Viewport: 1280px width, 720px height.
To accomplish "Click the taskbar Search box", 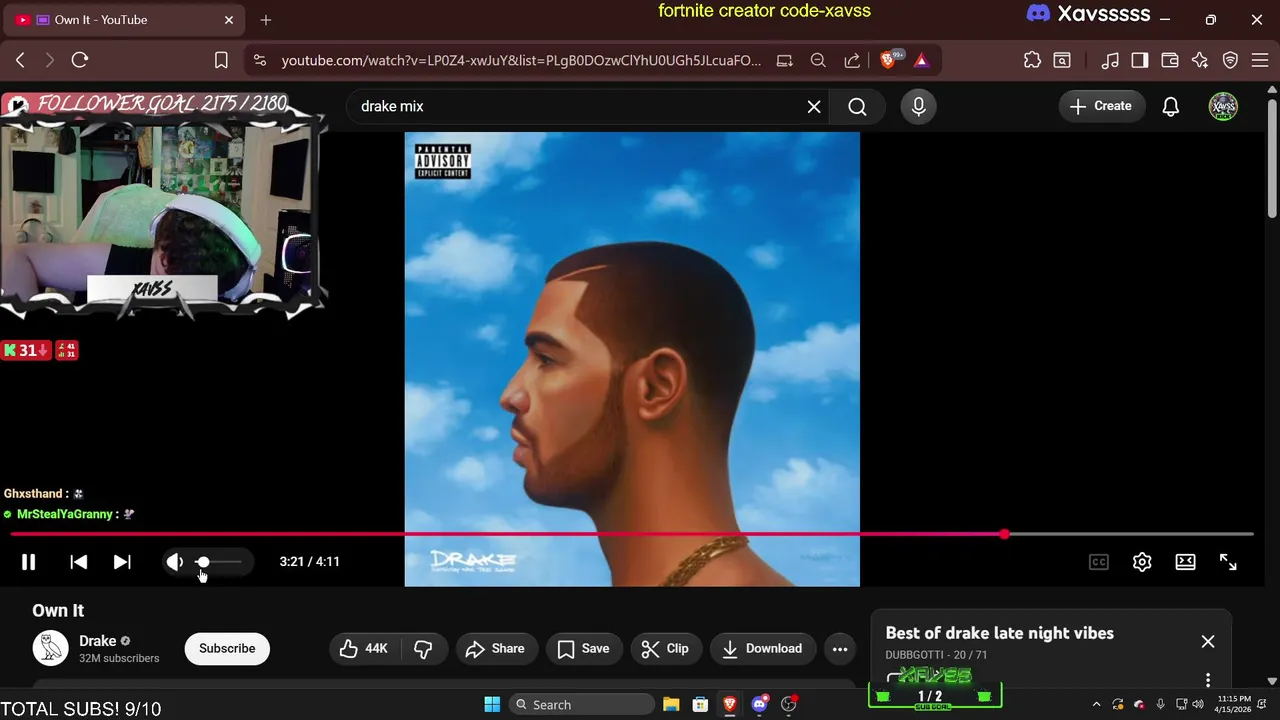I will [x=582, y=704].
